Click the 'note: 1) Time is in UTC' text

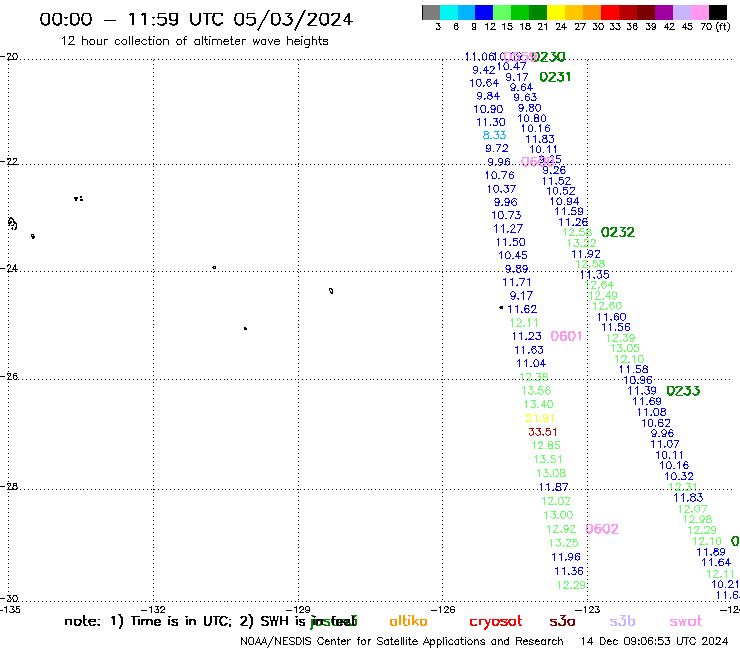tap(148, 621)
